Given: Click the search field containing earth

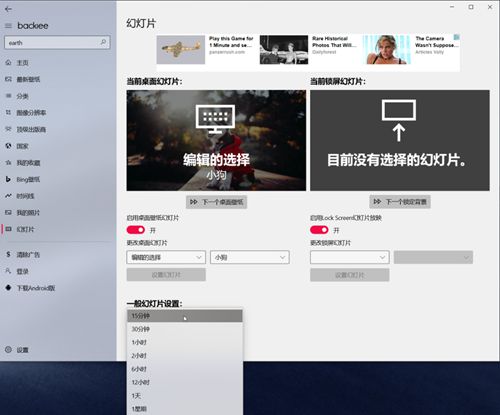Looking at the screenshot, I should (x=57, y=43).
